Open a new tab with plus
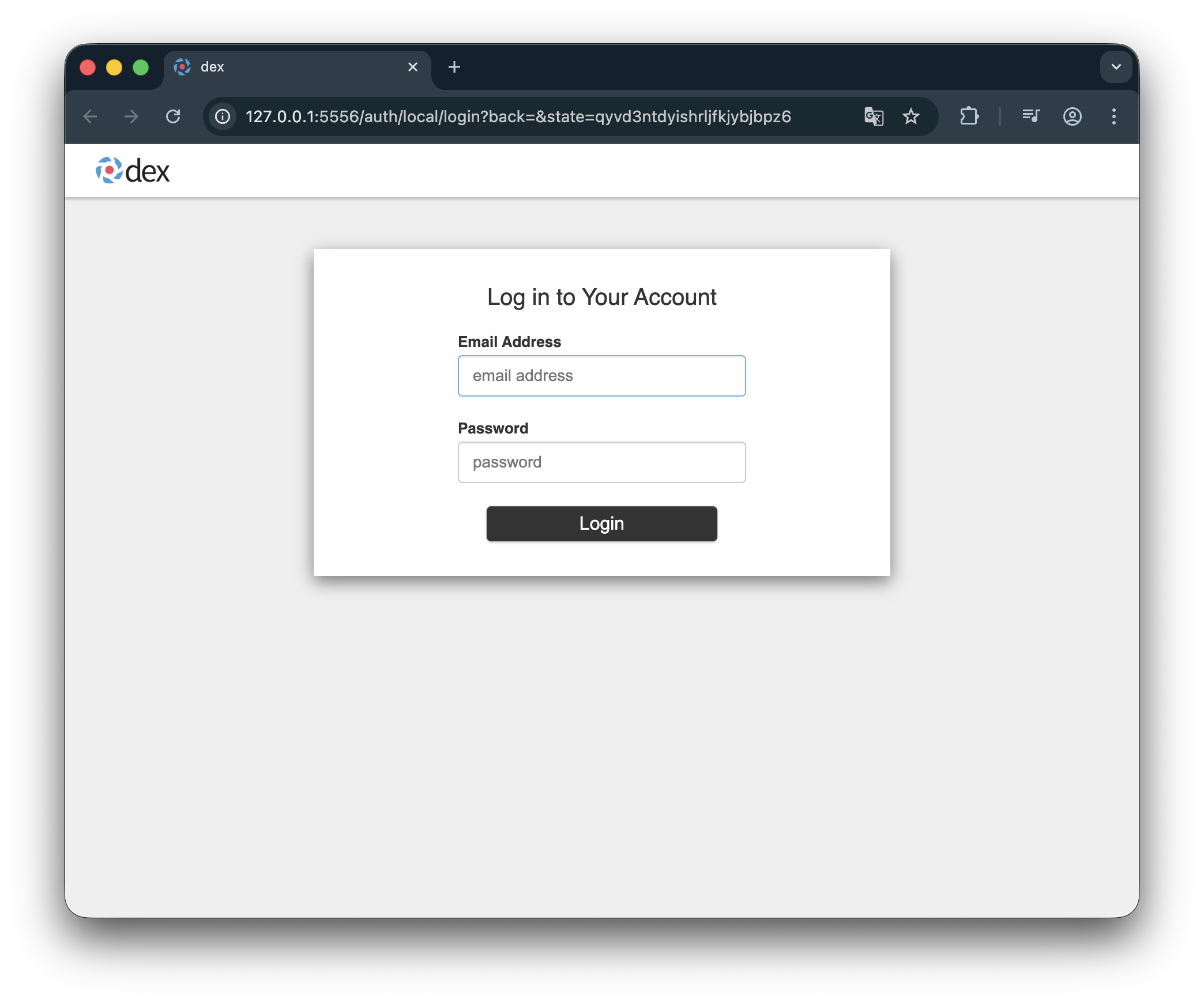This screenshot has width=1204, height=1003. coord(454,67)
